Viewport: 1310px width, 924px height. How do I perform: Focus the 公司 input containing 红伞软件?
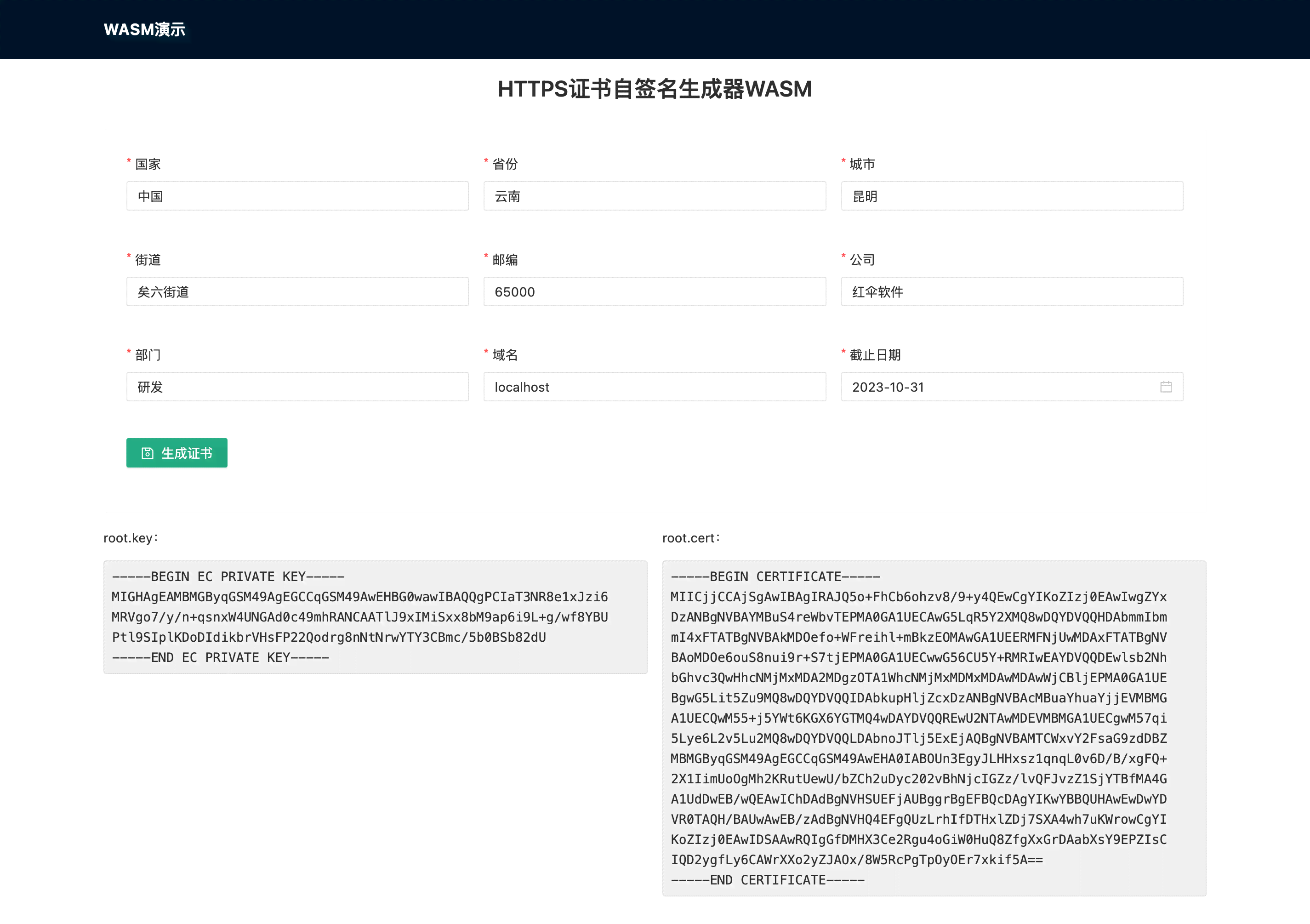pos(1012,291)
